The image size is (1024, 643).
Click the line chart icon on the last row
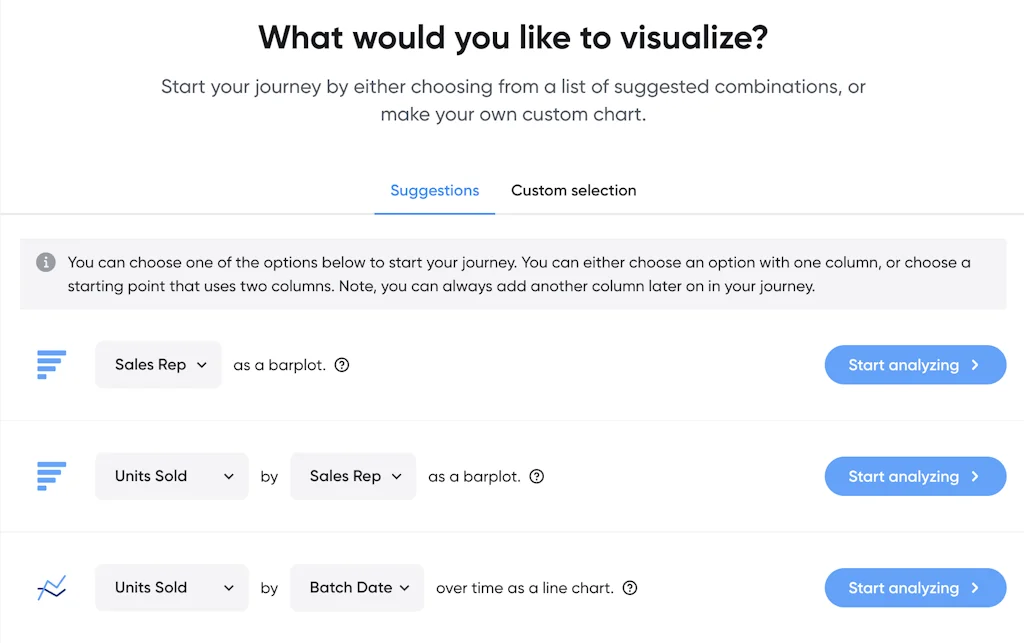coord(51,588)
